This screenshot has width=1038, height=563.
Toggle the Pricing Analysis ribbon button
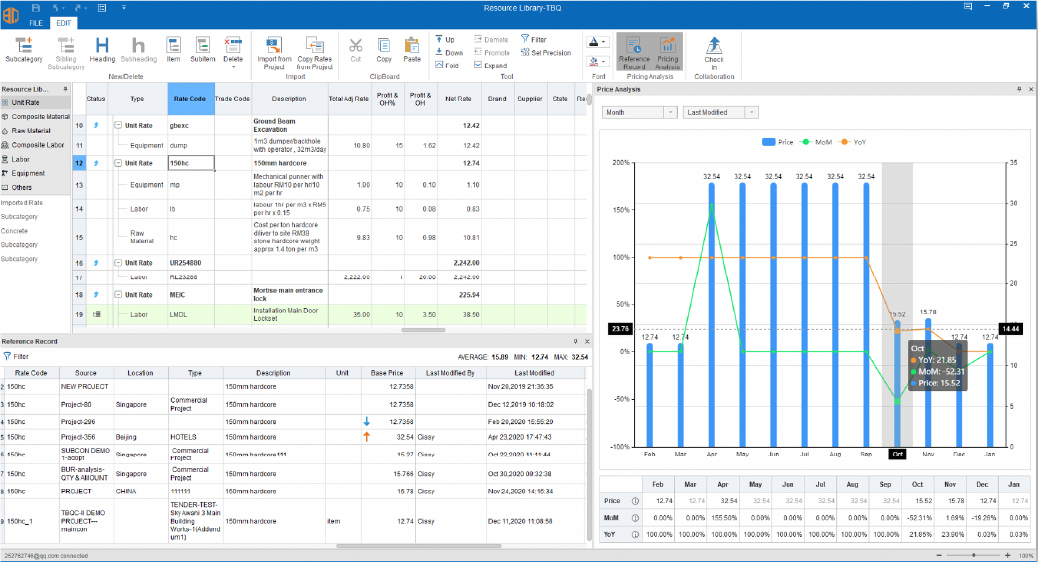(x=667, y=49)
